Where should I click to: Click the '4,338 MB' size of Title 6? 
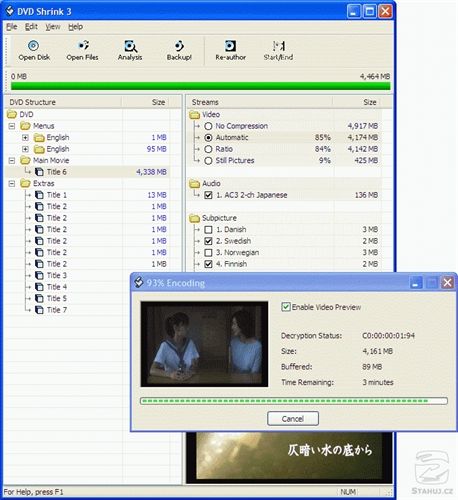(x=151, y=172)
